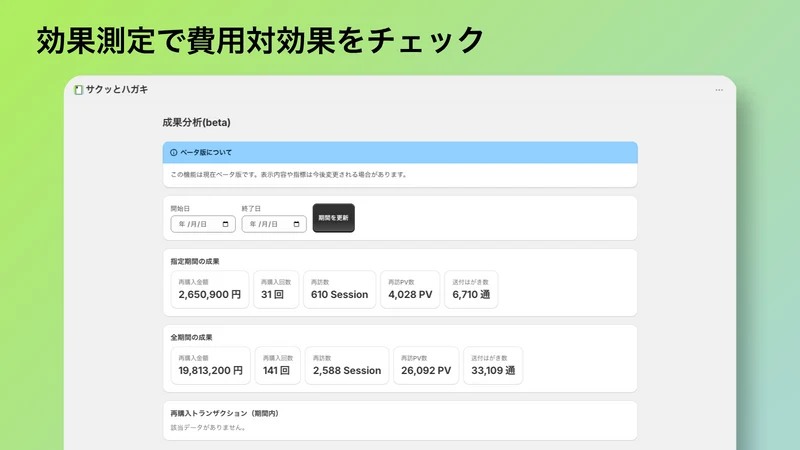Click the ベータ版について banner heading
This screenshot has width=800, height=450.
pos(206,153)
